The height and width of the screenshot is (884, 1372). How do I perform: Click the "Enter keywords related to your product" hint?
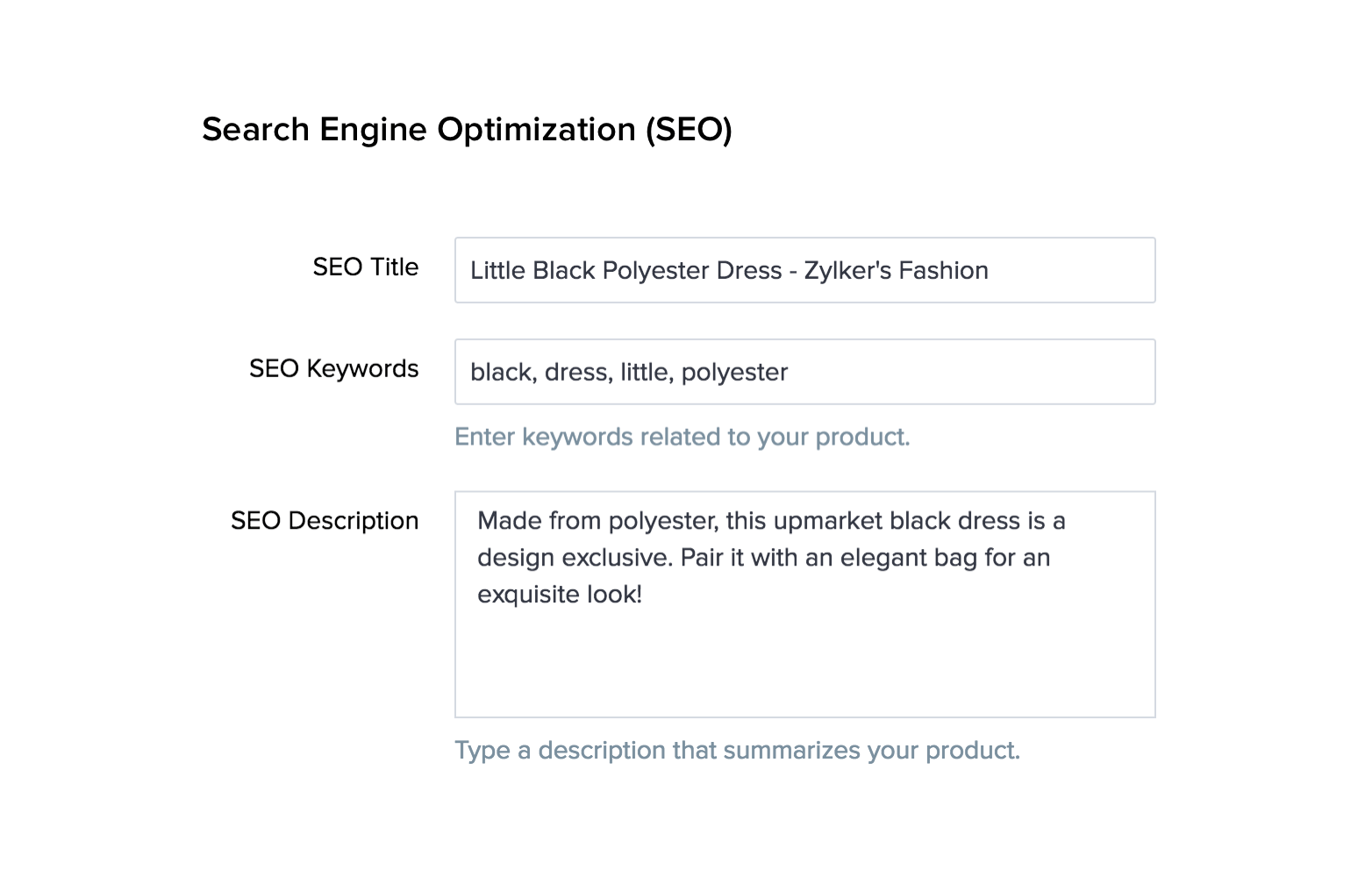682,437
